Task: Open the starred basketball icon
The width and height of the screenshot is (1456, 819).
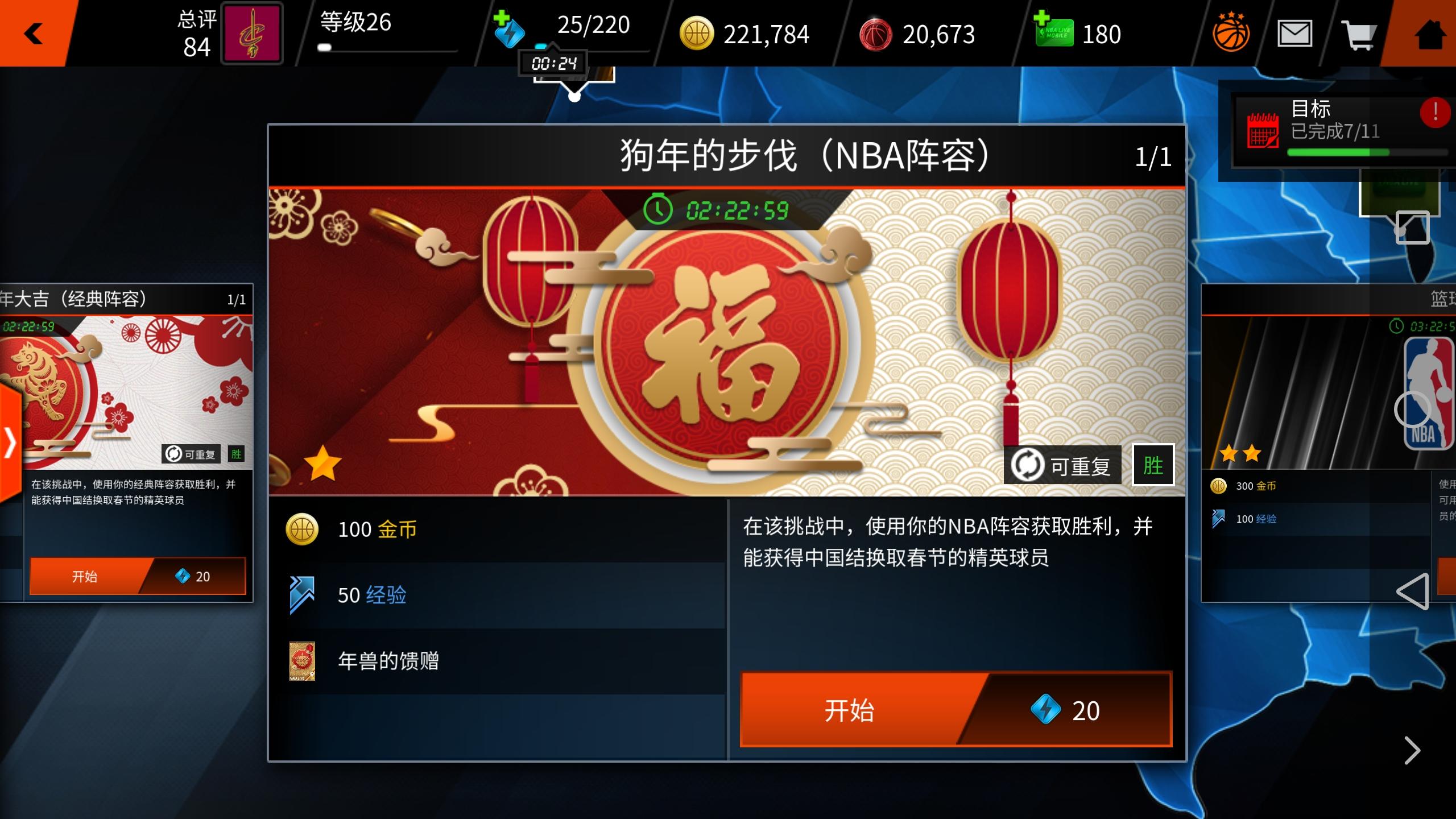Action: 1231,33
